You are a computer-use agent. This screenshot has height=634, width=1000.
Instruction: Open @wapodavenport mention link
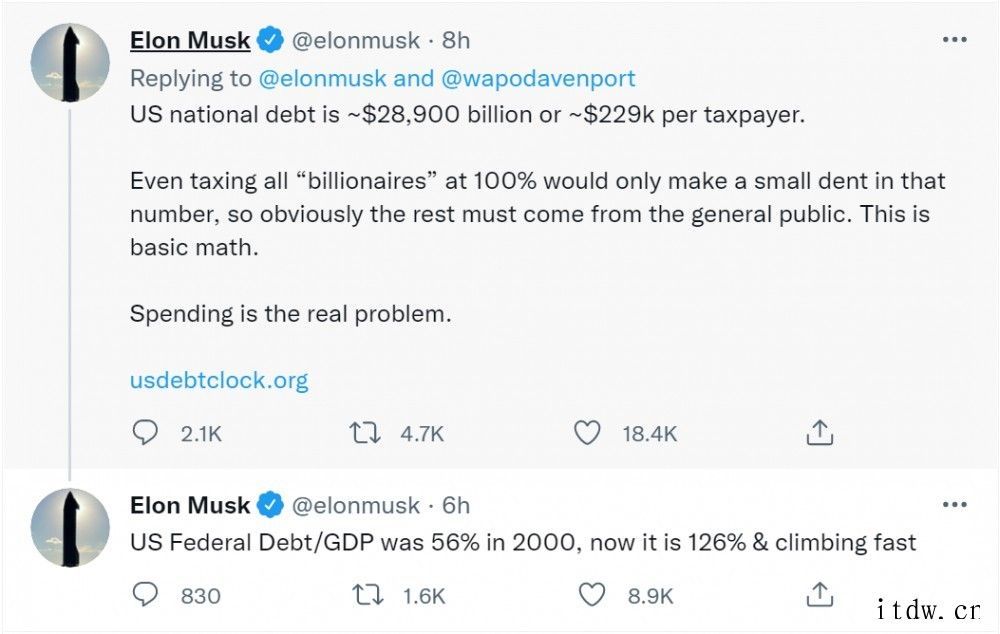[x=538, y=78]
